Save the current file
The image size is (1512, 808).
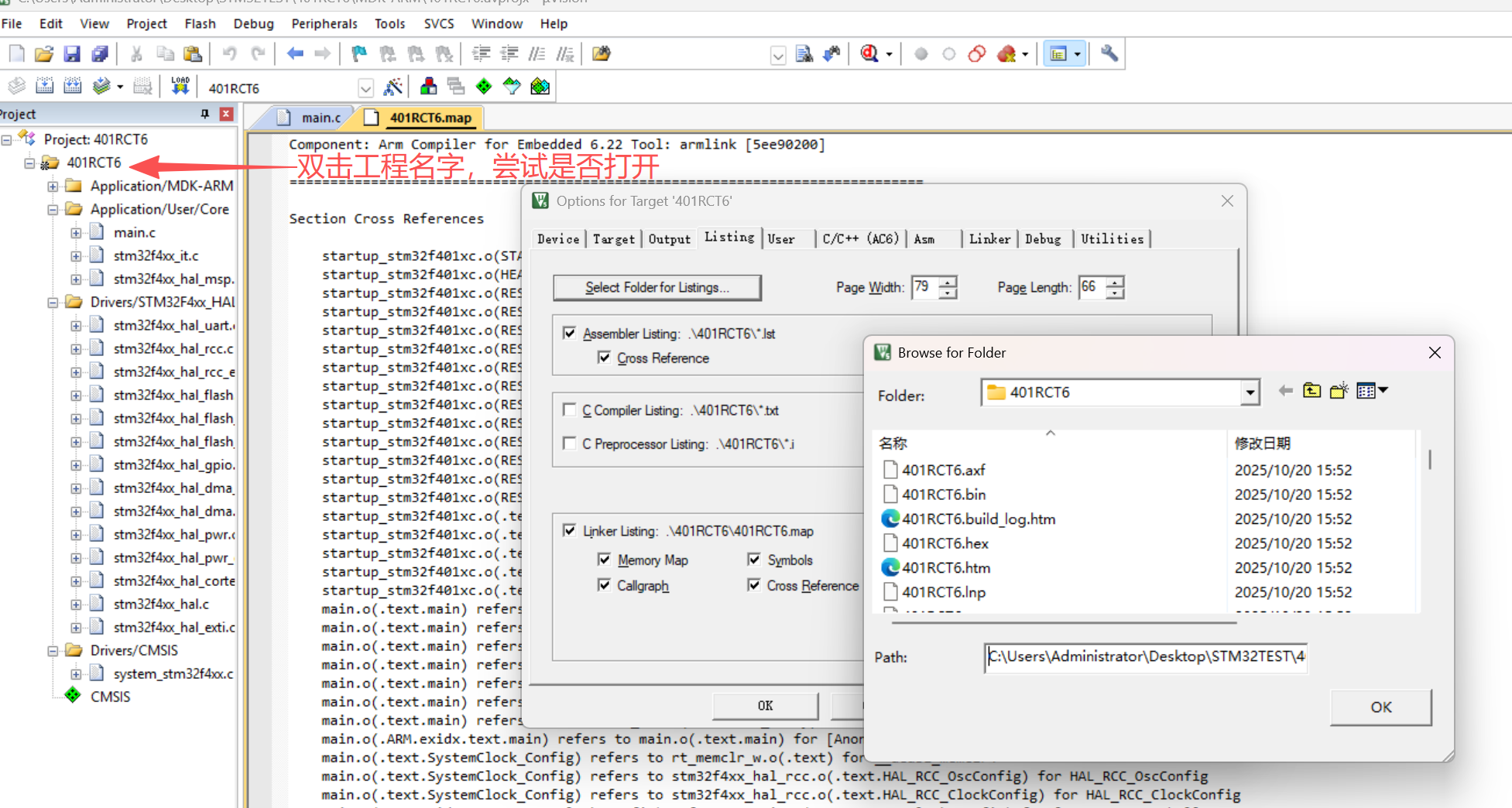(x=72, y=53)
